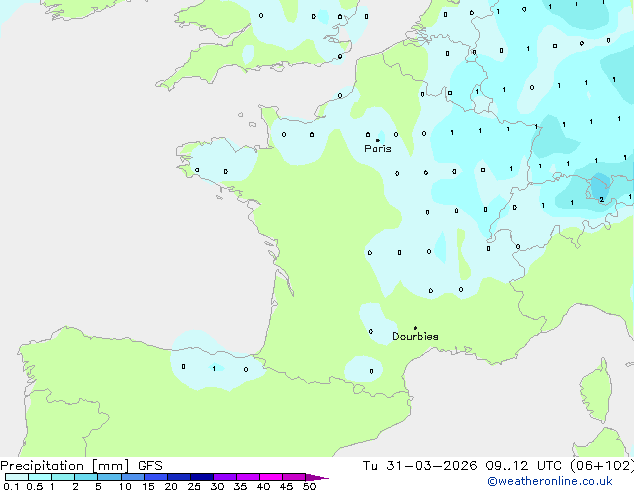Click the '1' value in northern Spain

pyautogui.click(x=214, y=368)
